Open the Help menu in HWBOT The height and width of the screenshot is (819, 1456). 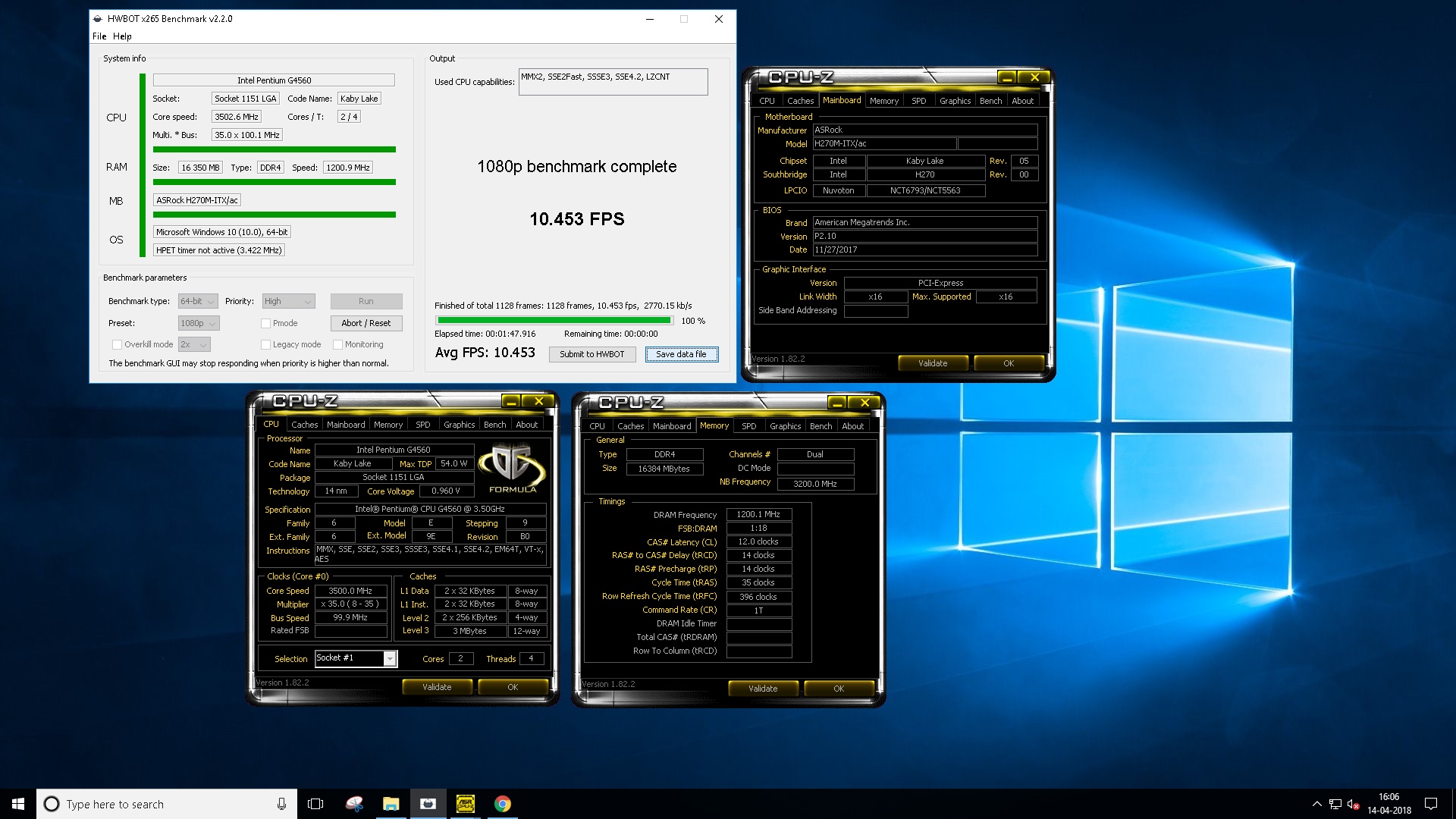tap(122, 36)
